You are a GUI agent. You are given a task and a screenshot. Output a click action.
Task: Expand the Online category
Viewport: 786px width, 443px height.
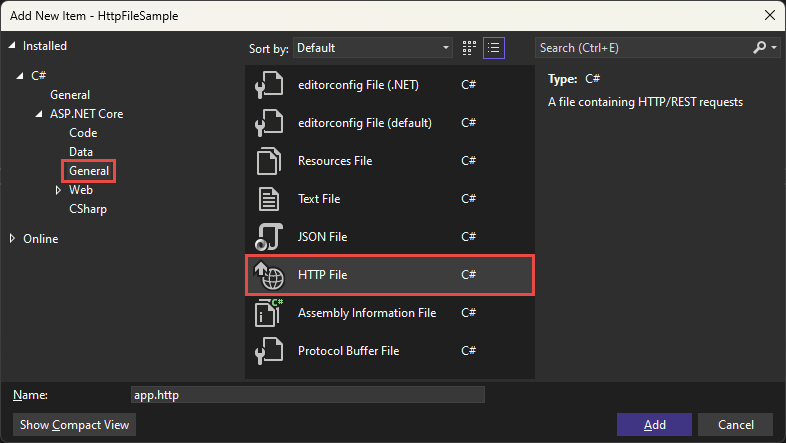[12, 239]
